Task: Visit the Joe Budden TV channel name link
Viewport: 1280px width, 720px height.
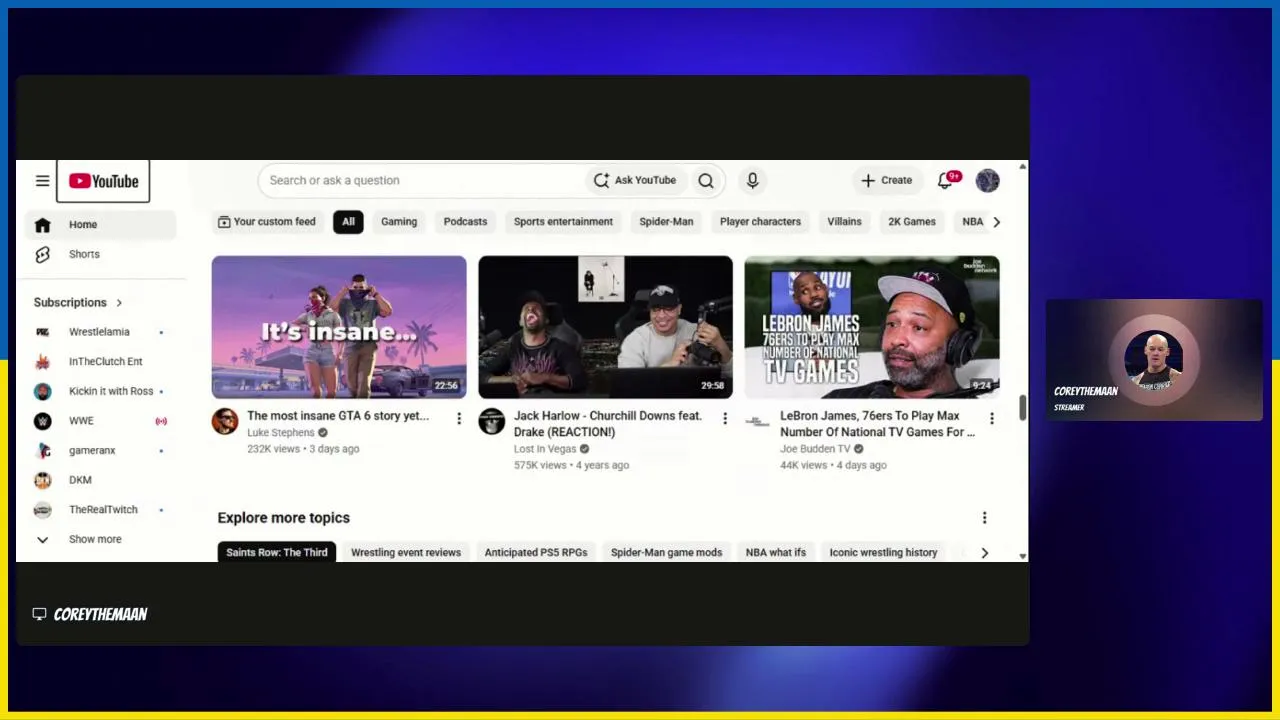Action: pos(815,449)
